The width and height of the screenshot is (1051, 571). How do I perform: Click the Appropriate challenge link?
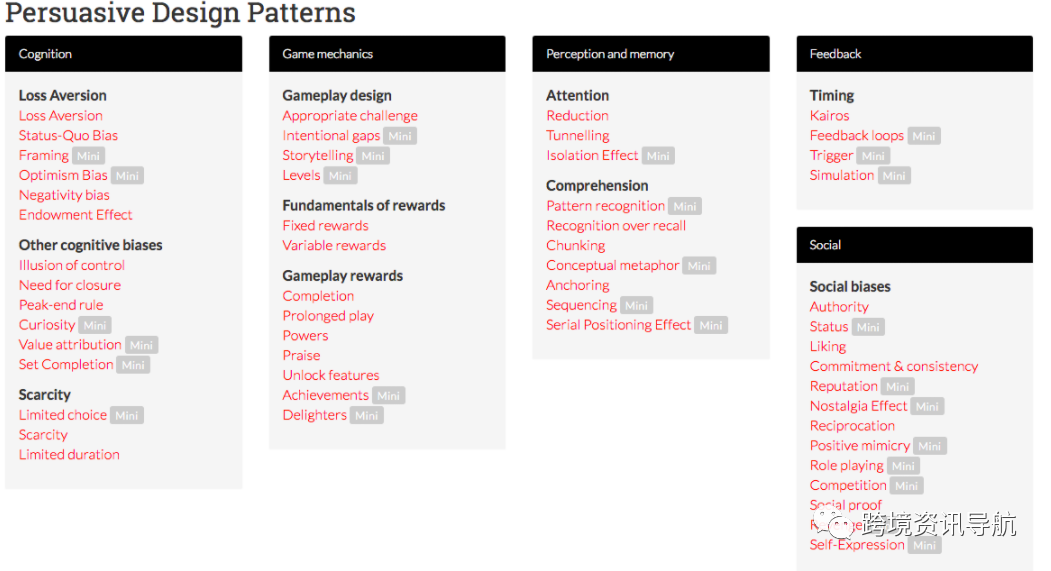[350, 116]
